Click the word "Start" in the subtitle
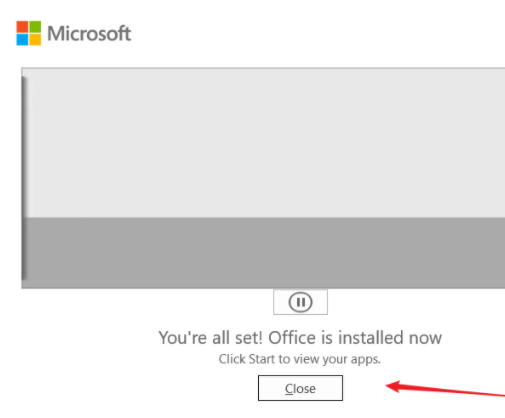The width and height of the screenshot is (505, 418). click(262, 359)
